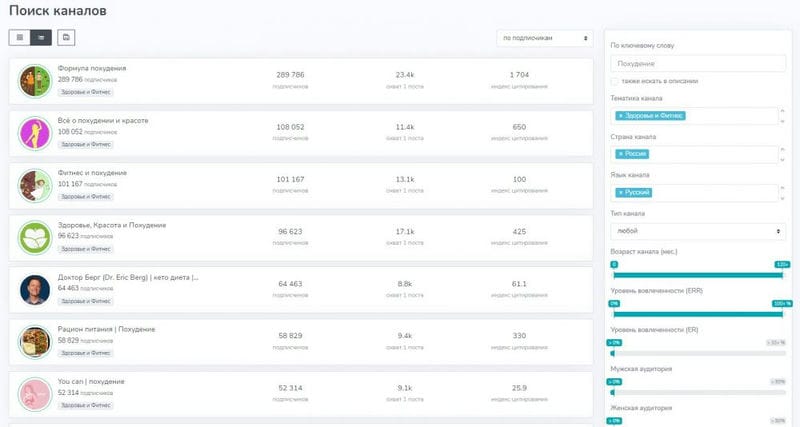800x427 pixels.
Task: Click category tag under Формула похудения
Action: tap(85, 92)
